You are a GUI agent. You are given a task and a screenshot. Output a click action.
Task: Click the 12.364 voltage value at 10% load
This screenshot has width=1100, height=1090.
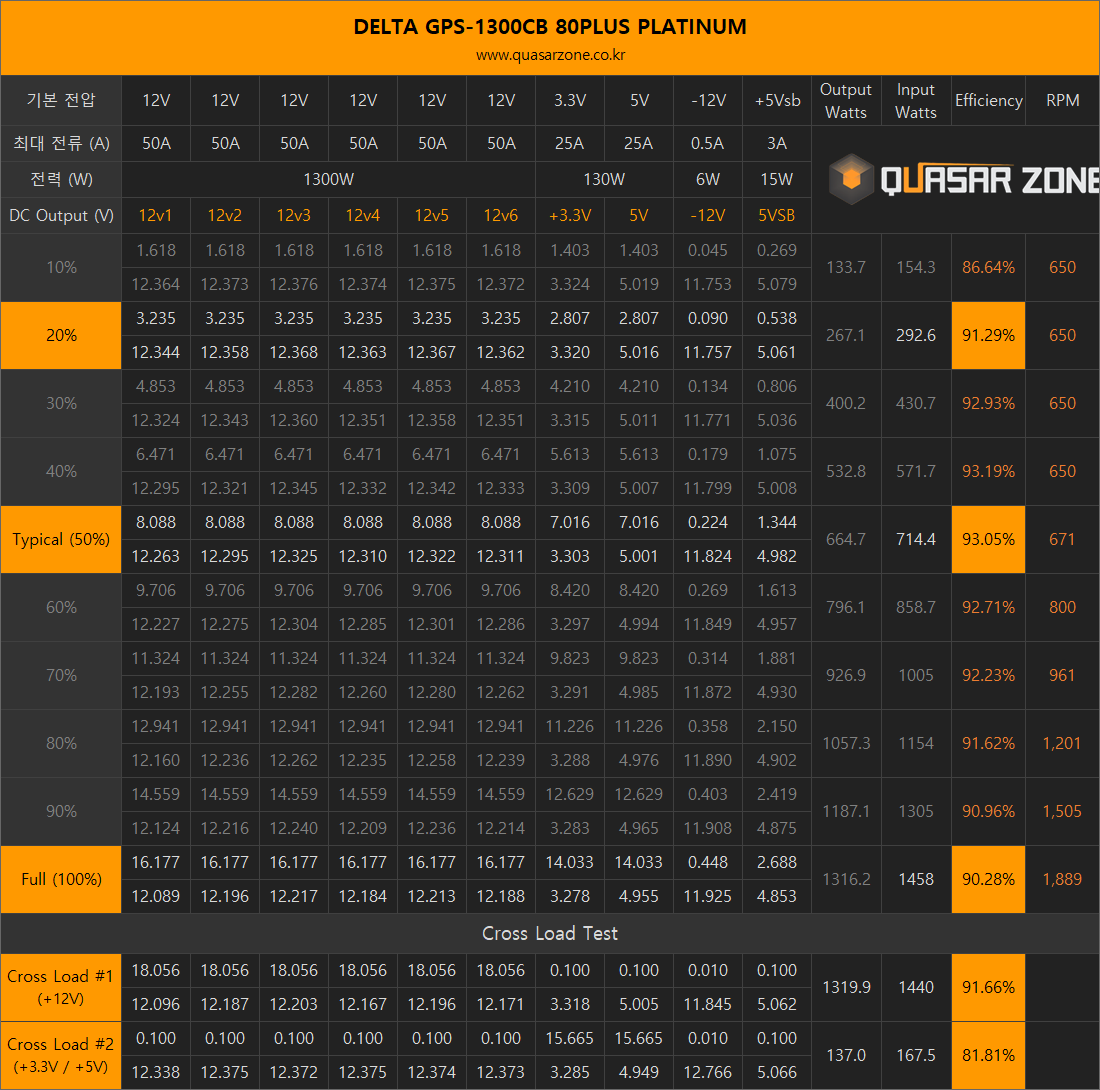156,285
